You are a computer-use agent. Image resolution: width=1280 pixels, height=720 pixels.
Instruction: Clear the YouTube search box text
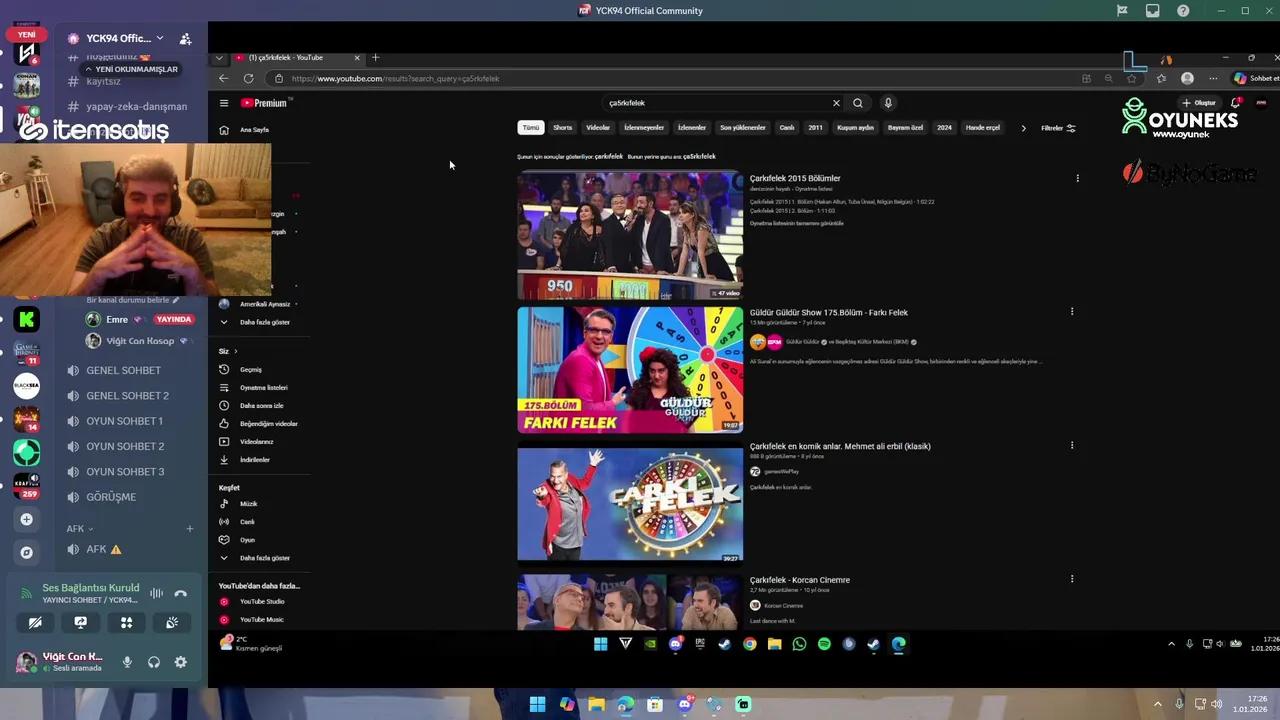(836, 103)
